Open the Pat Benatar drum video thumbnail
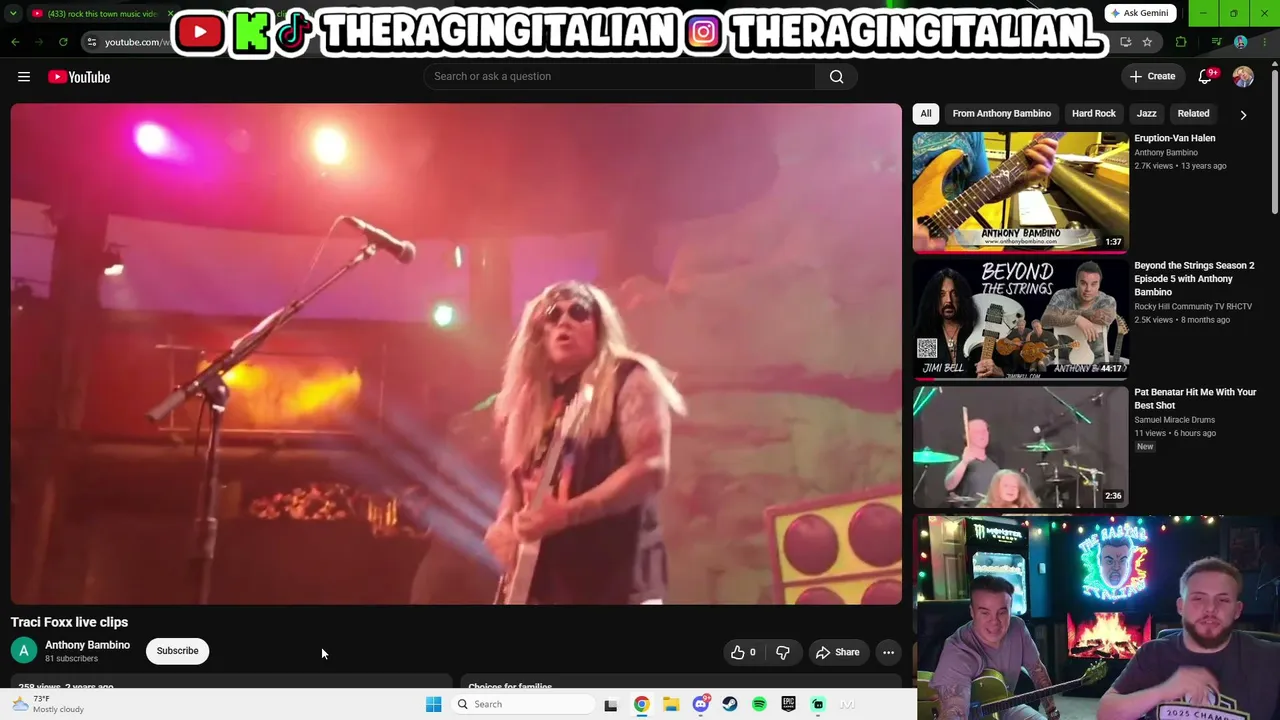 1020,446
